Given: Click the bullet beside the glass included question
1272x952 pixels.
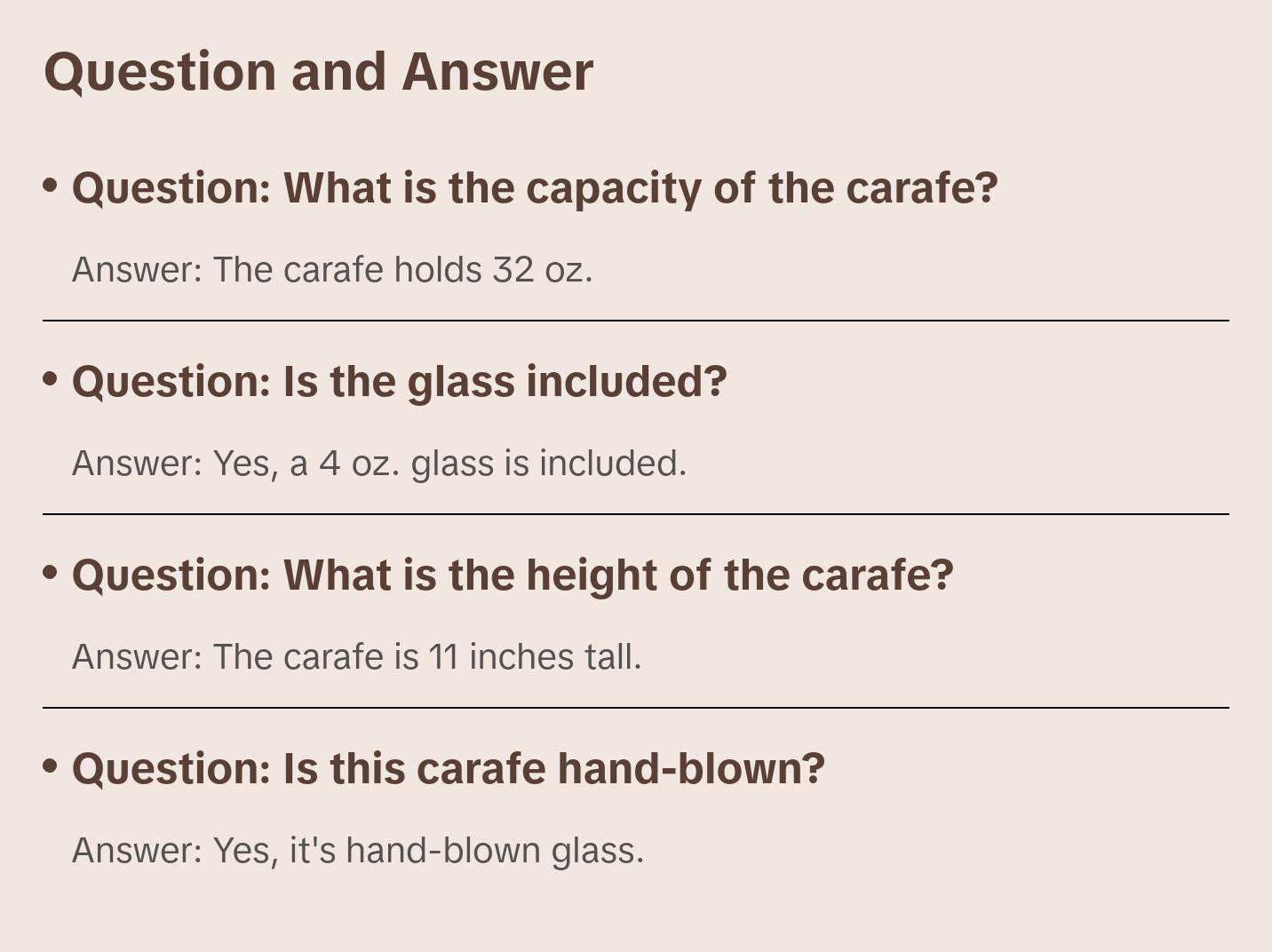Looking at the screenshot, I should coord(51,379).
